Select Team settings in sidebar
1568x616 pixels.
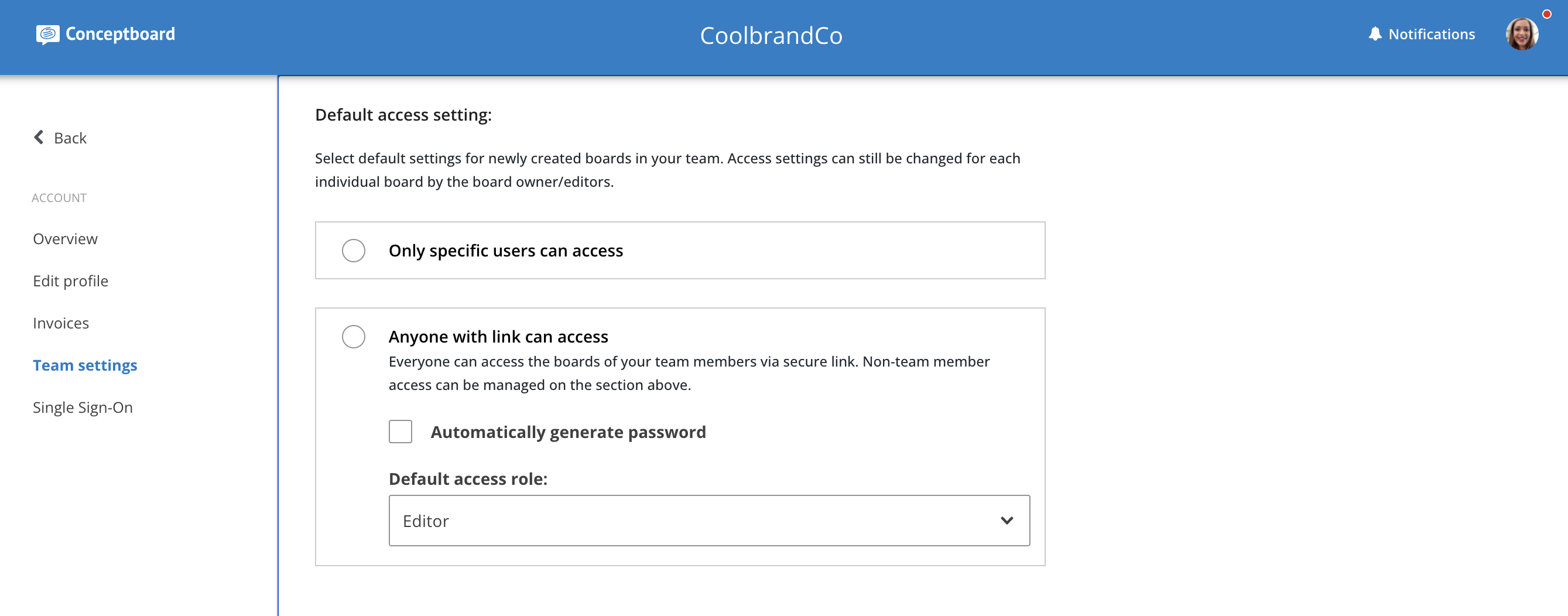point(85,365)
